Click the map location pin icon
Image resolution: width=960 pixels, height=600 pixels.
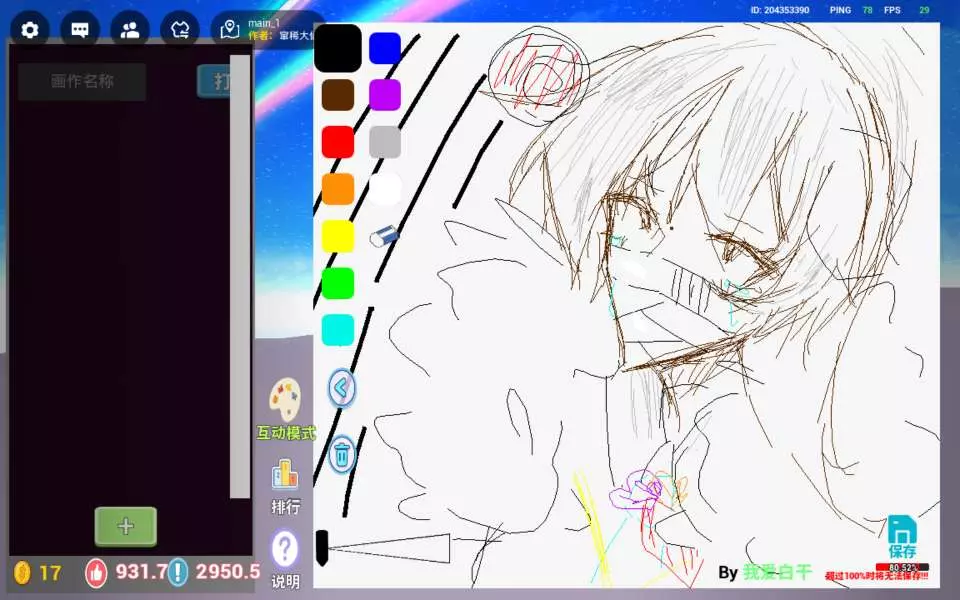230,29
